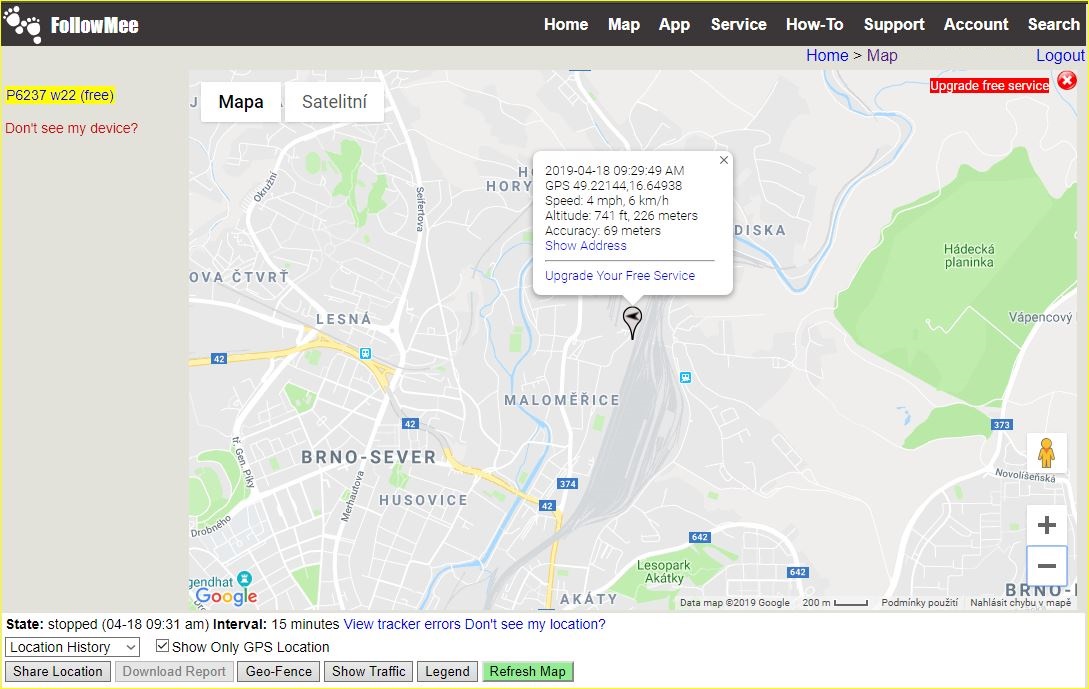This screenshot has height=689, width=1089.
Task: Open the Home menu item
Action: click(x=566, y=24)
